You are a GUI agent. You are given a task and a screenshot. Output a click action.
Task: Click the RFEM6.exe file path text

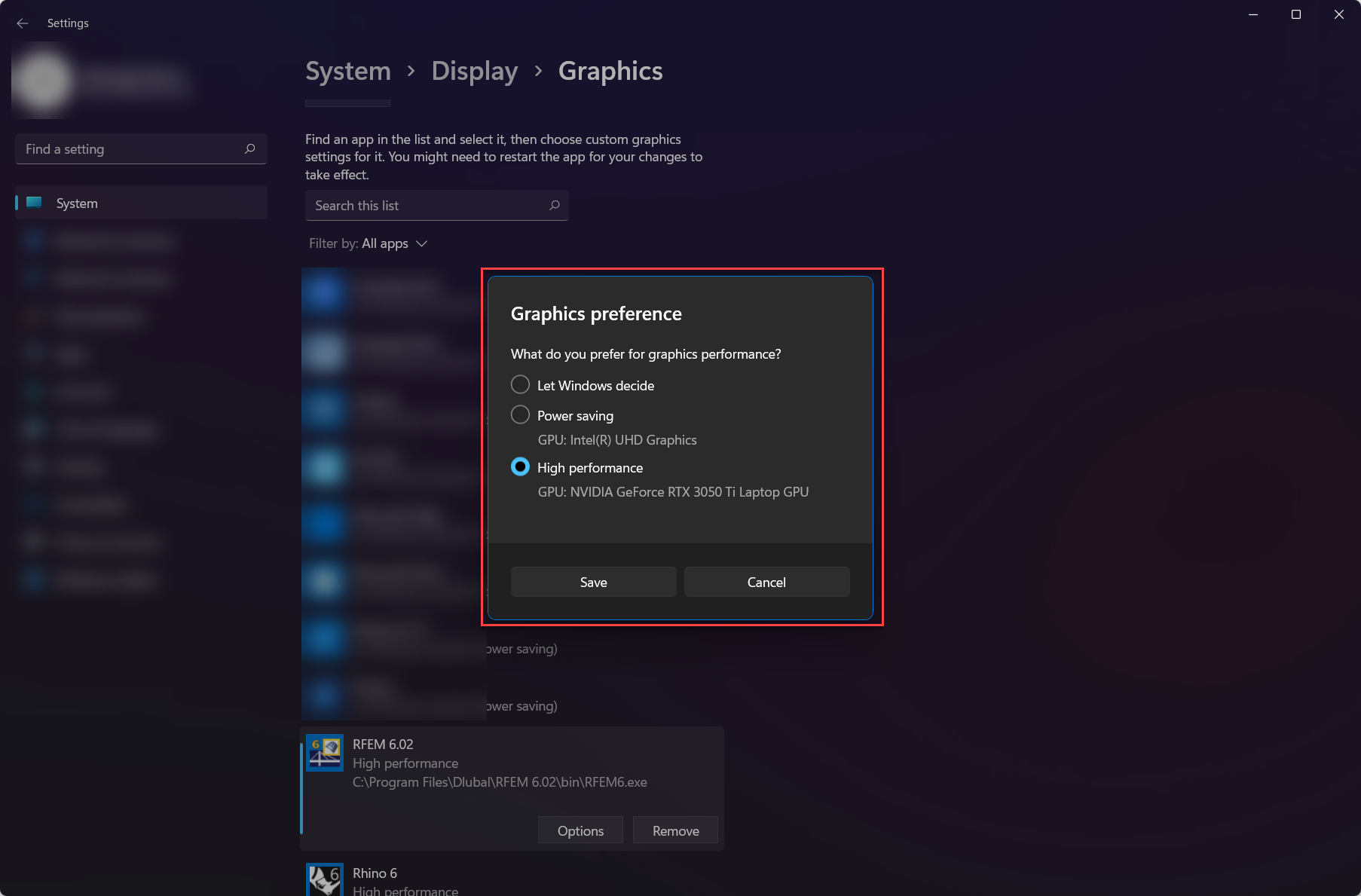[500, 782]
